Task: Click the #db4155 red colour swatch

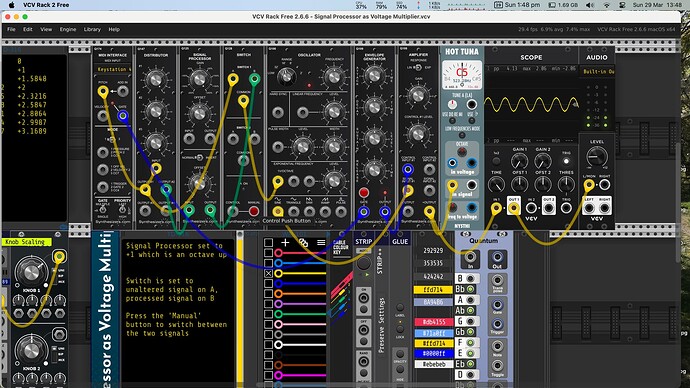Action: [433, 322]
